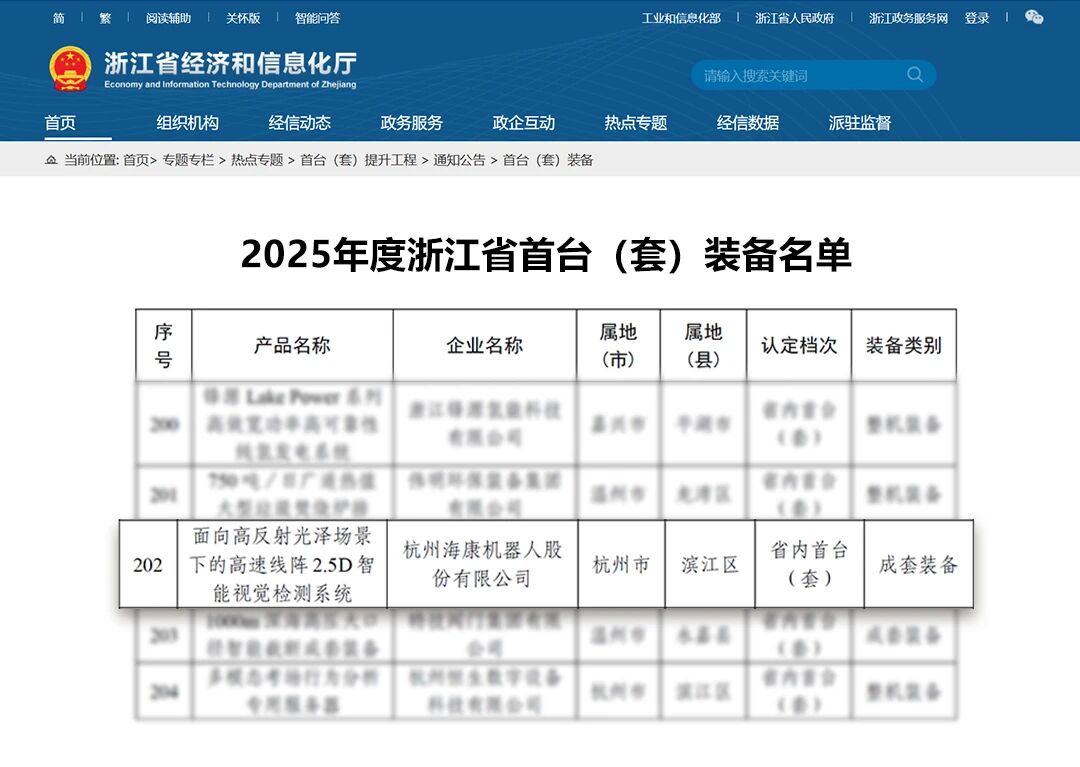Open 工业和信息化部 link
Screen dimensions: 1080x767
click(681, 18)
